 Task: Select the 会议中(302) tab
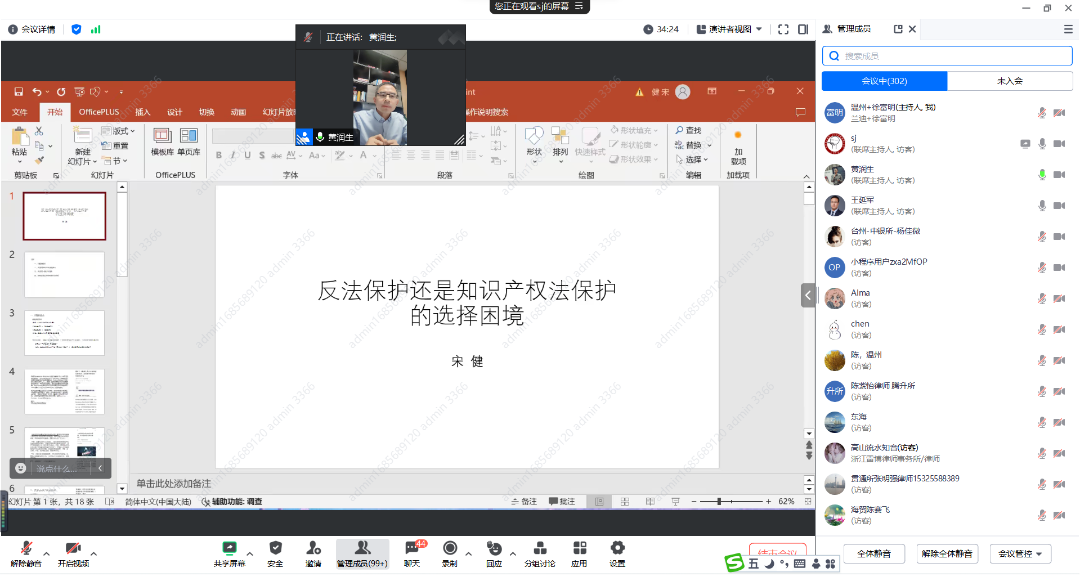point(884,81)
